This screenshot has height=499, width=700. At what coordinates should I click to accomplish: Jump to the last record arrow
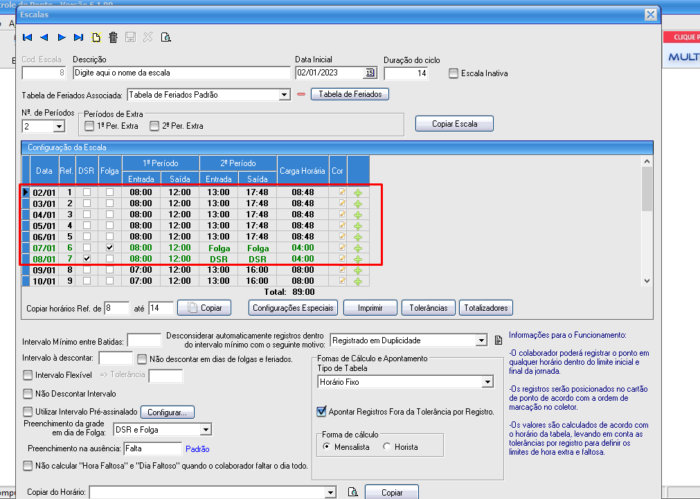click(x=79, y=38)
